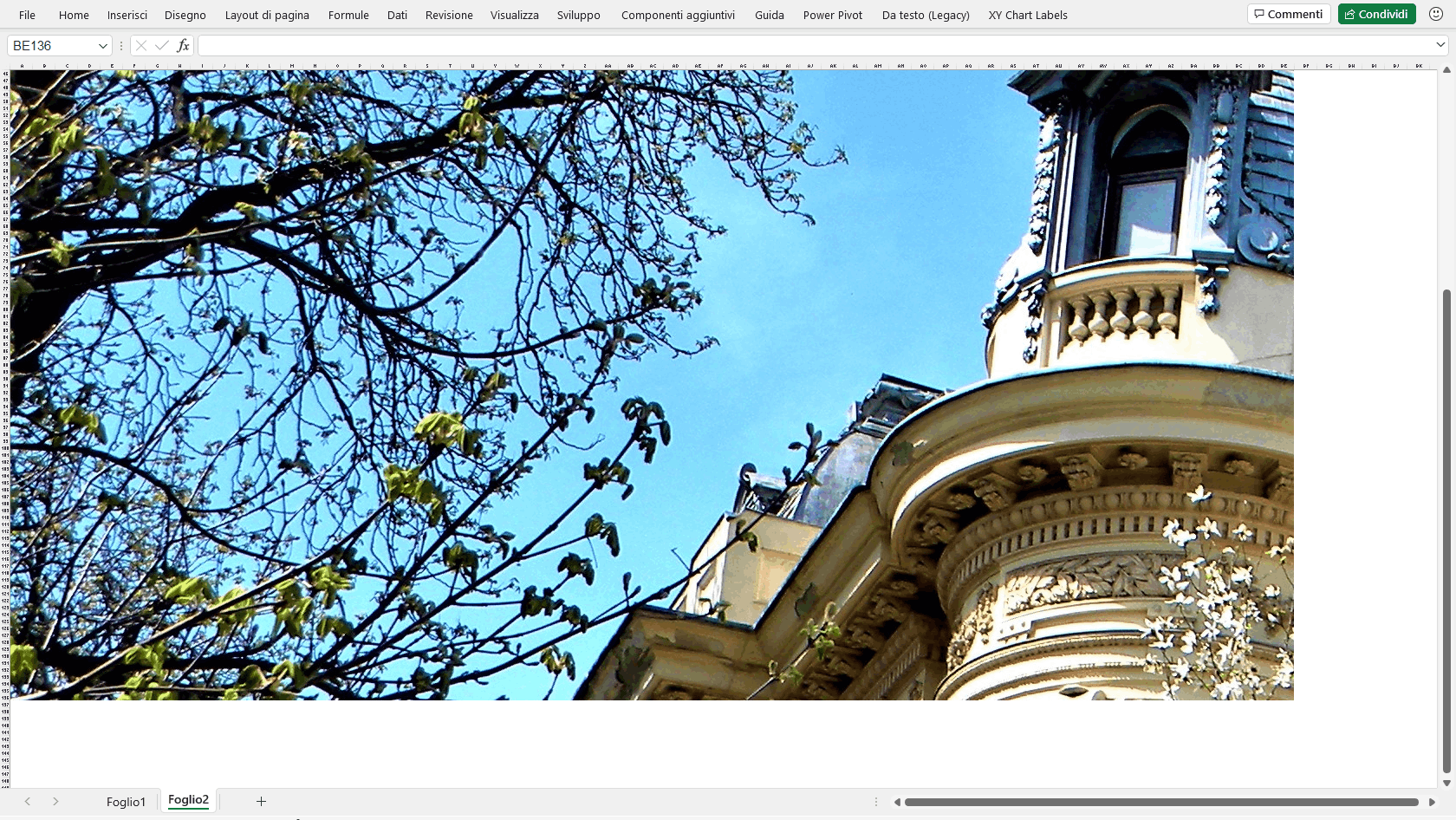Click the Name Box showing BE136

coord(52,45)
